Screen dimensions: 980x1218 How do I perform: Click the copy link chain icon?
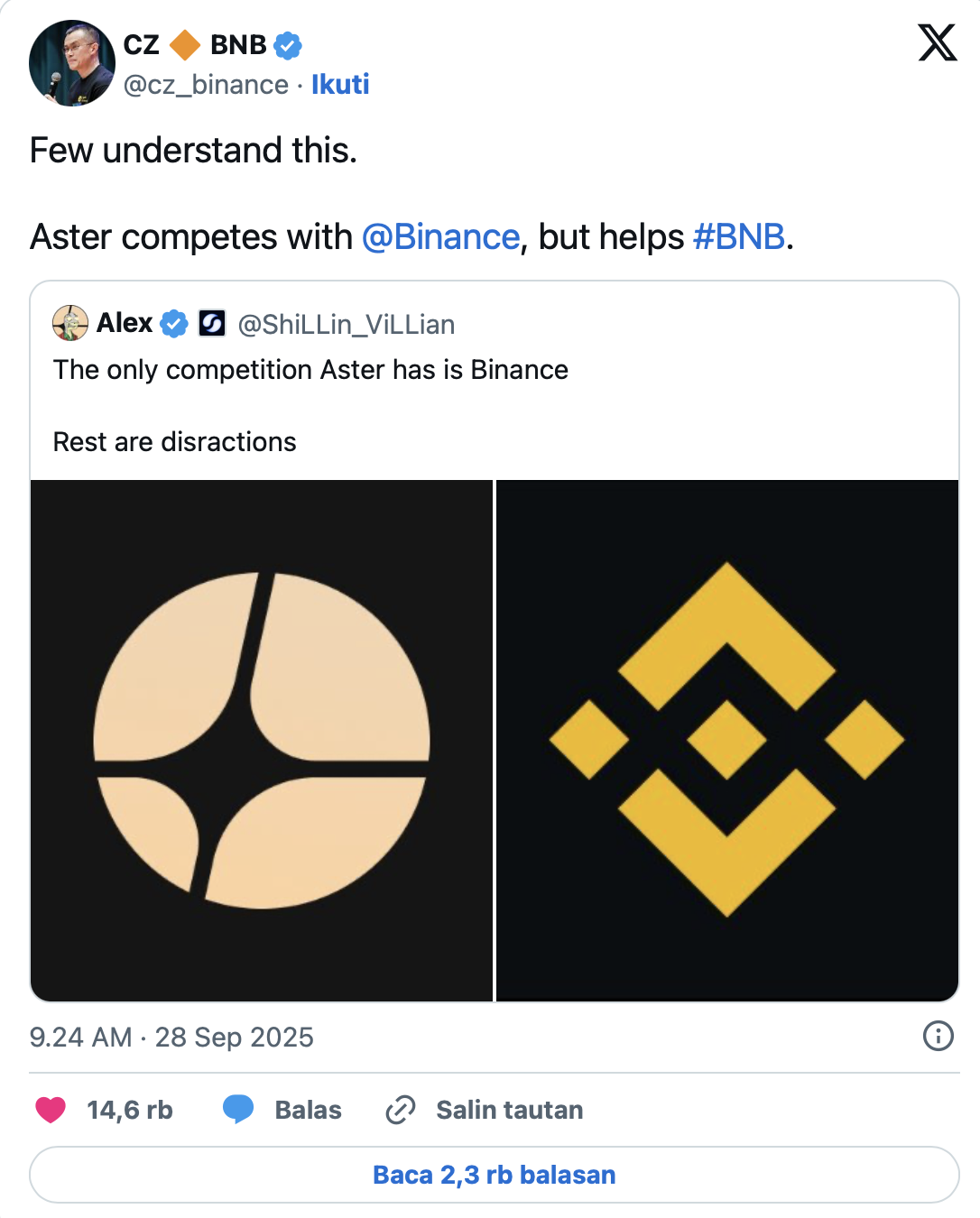(401, 1109)
